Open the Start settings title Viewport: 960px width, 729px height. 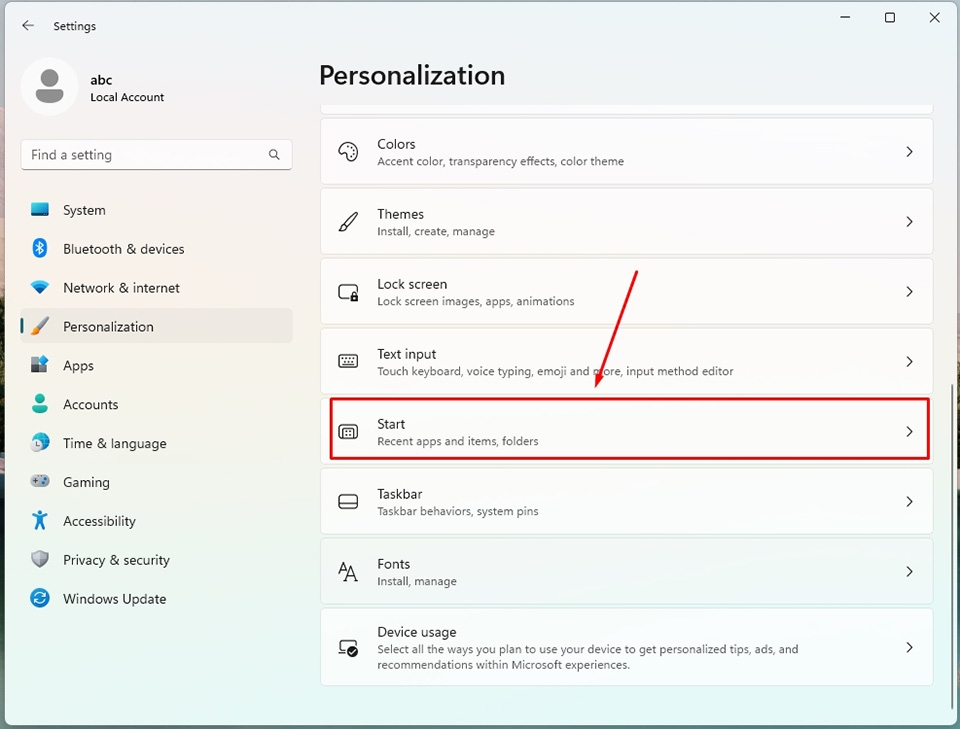point(391,424)
